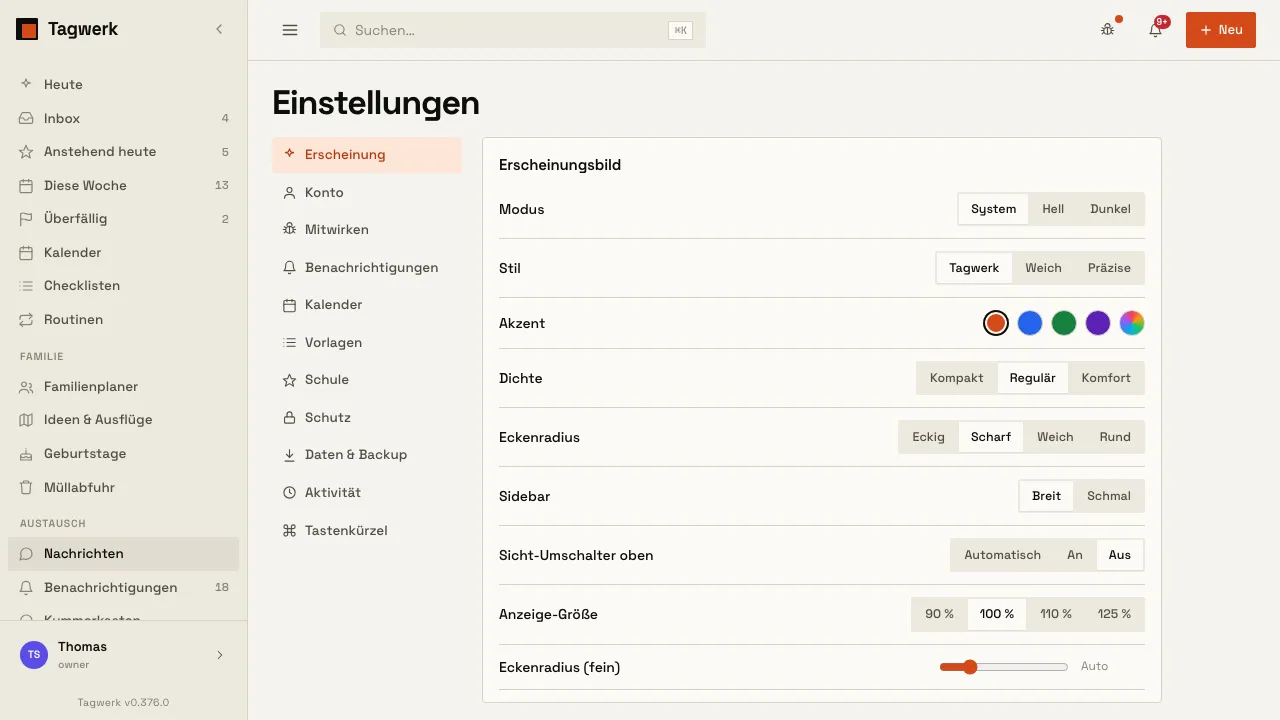This screenshot has height=720, width=1280.
Task: Open the bug report icon
Action: point(1107,30)
